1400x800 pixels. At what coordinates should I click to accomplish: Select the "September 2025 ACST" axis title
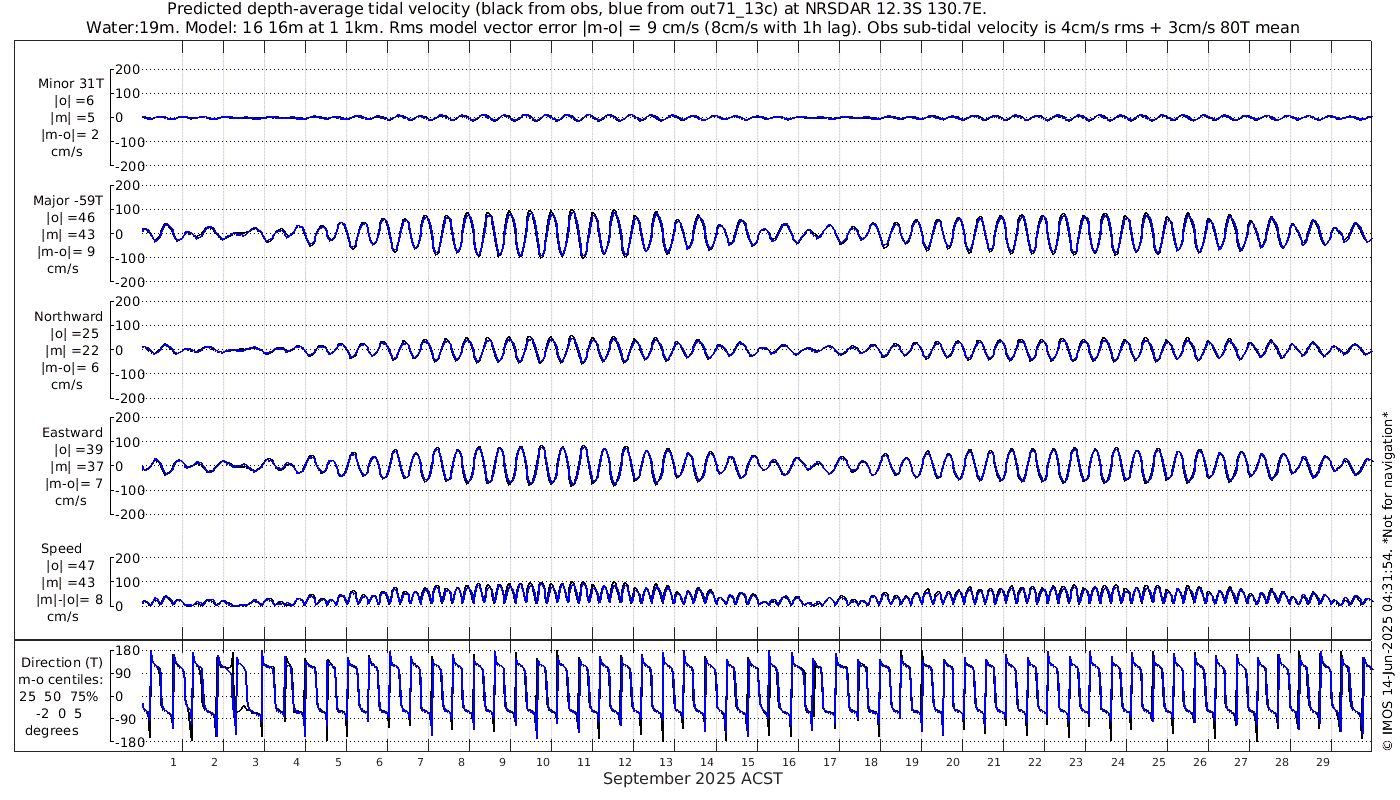click(693, 778)
